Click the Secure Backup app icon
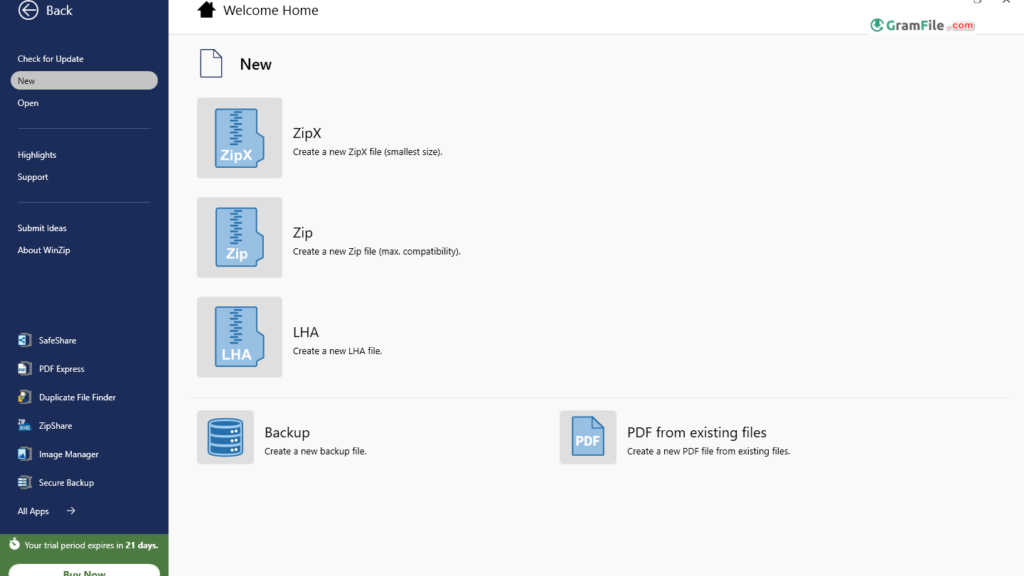Image resolution: width=1024 pixels, height=576 pixels. click(x=24, y=483)
